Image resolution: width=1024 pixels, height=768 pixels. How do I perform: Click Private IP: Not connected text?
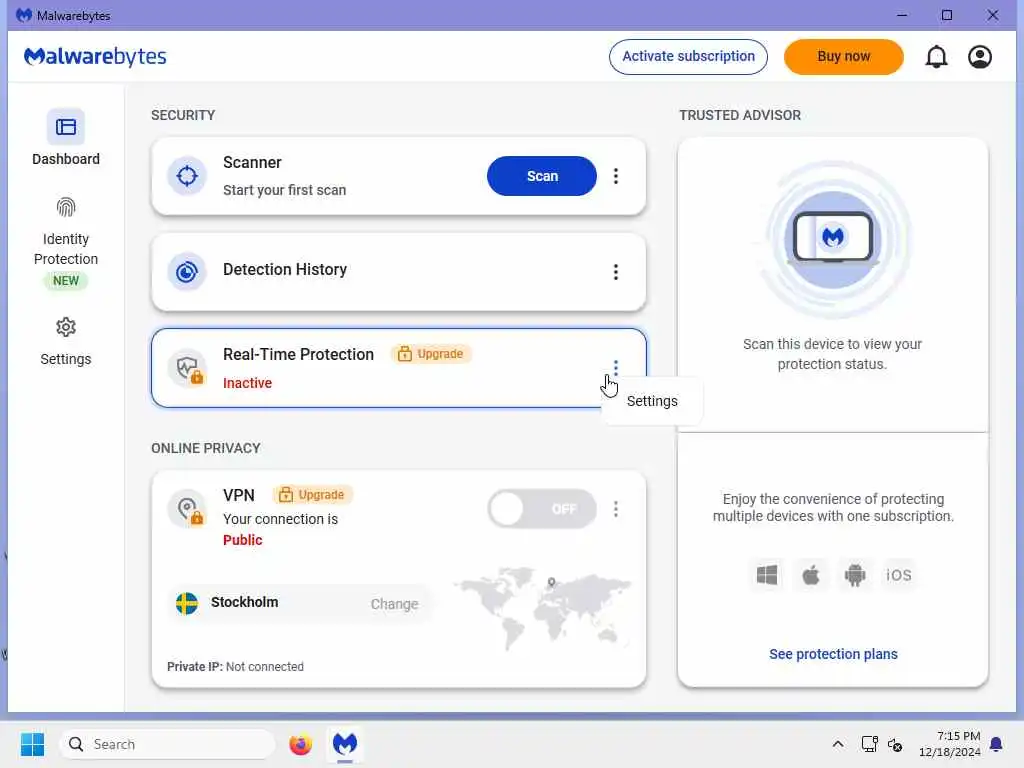[x=235, y=667]
